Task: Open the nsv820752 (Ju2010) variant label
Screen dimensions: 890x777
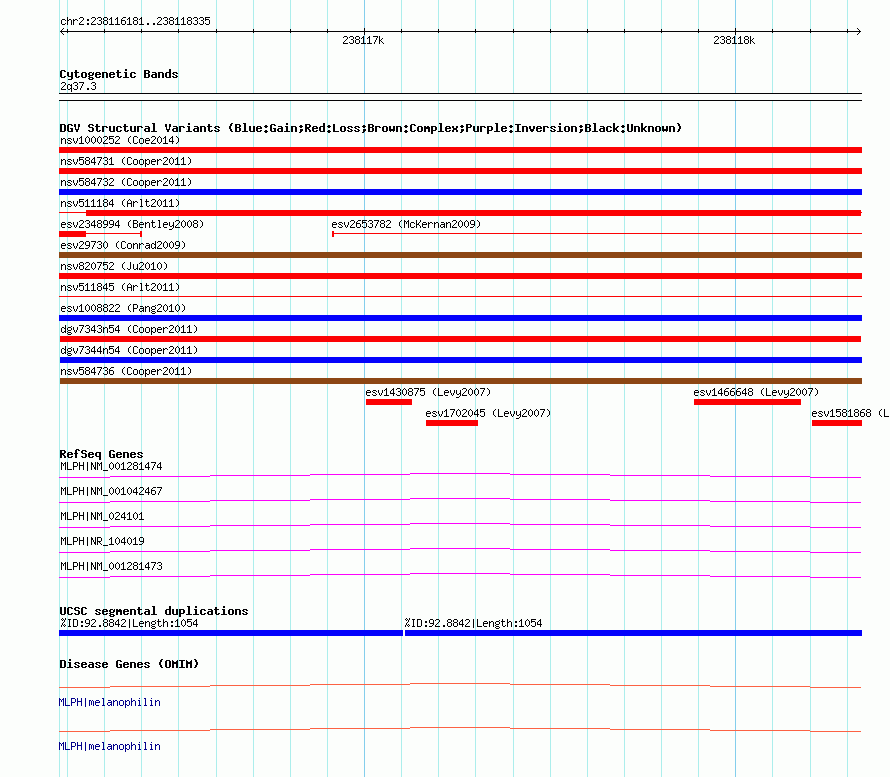Action: point(114,266)
